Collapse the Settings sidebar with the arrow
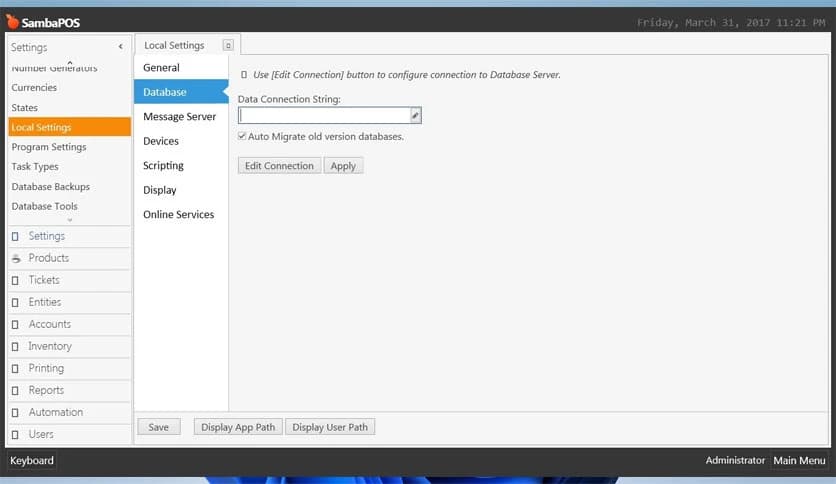The image size is (836, 484). pyautogui.click(x=120, y=47)
